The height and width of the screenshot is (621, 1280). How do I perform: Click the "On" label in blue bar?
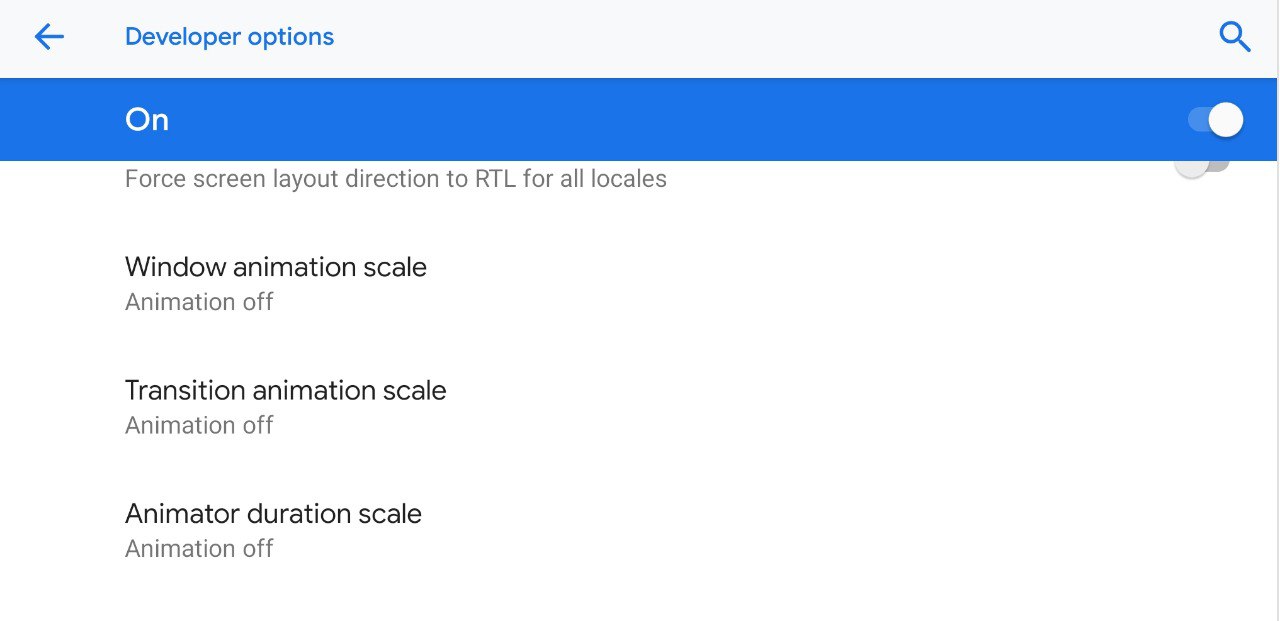pos(147,120)
